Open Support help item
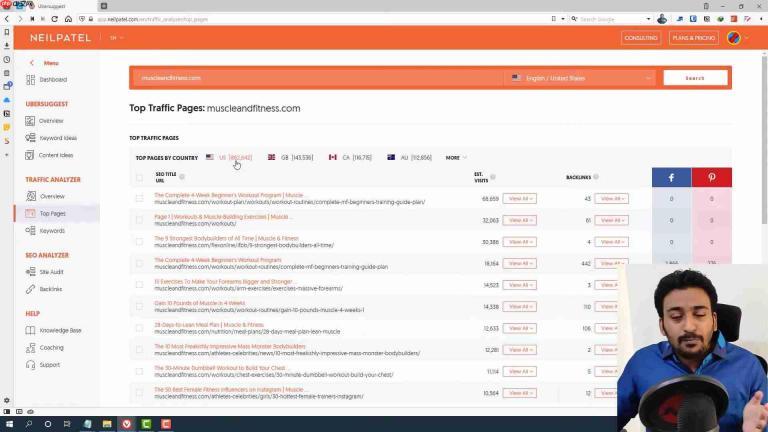Image resolution: width=768 pixels, height=432 pixels. 43,364
